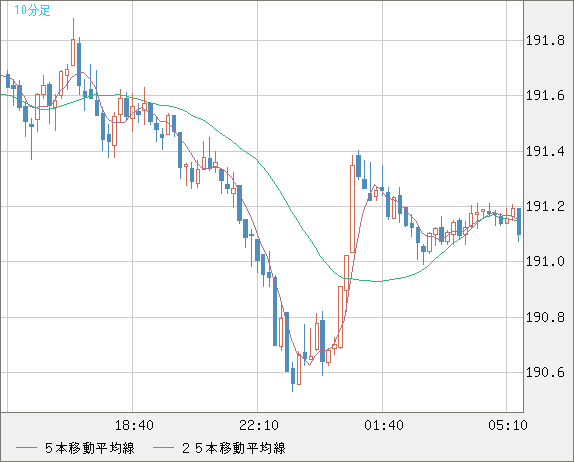The height and width of the screenshot is (462, 574).
Task: Click the 10分足 timeframe label
Action: point(32,10)
